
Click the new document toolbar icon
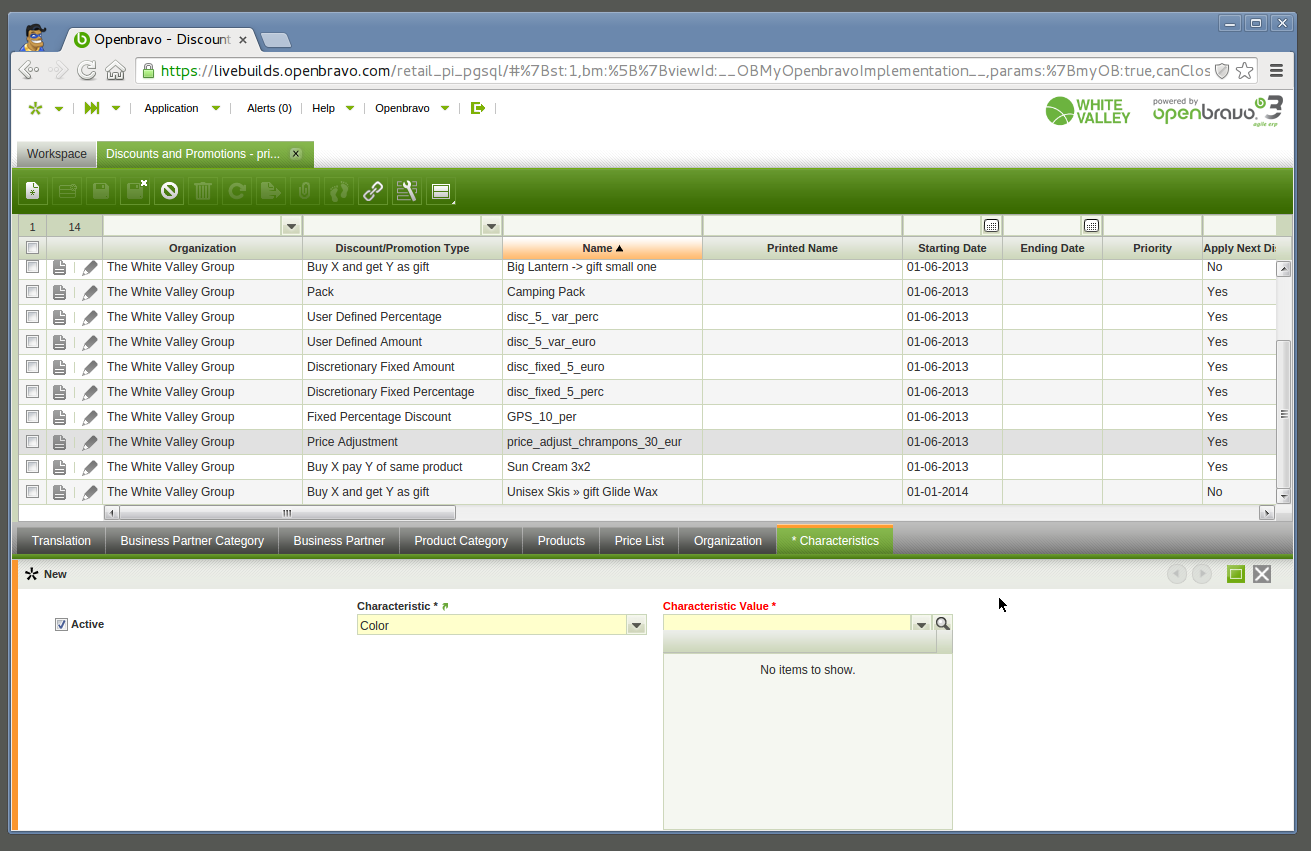[32, 191]
